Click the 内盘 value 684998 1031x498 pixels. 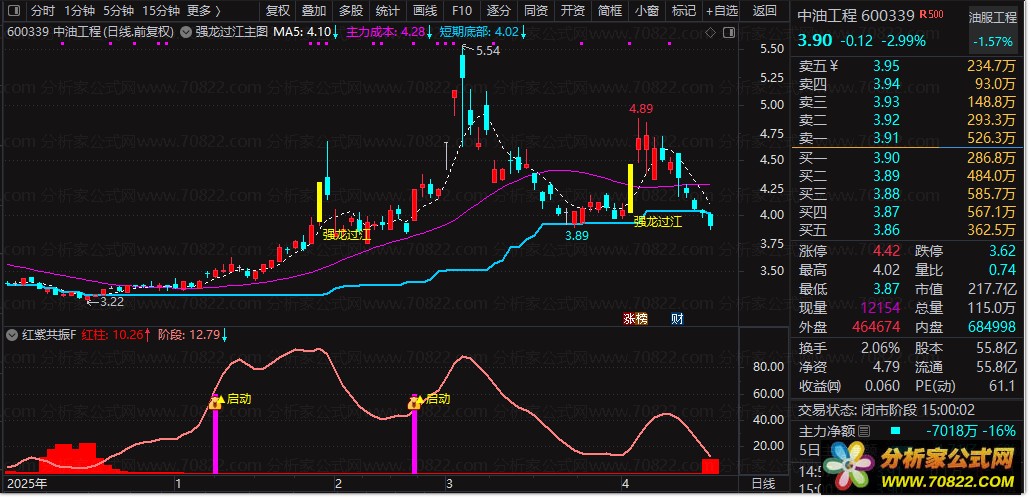coord(992,327)
